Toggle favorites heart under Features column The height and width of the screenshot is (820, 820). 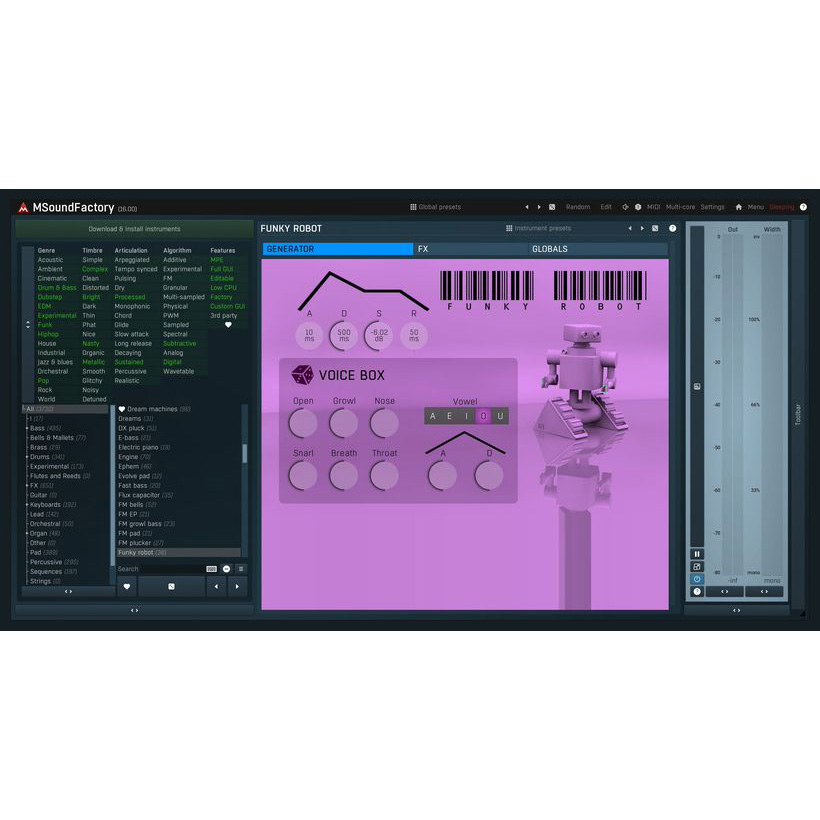(228, 325)
